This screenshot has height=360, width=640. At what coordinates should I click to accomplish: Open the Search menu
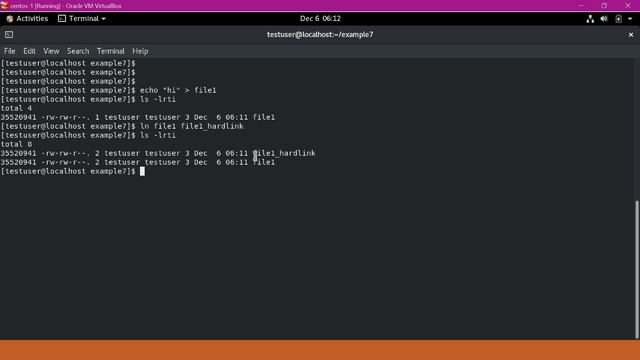(78, 51)
